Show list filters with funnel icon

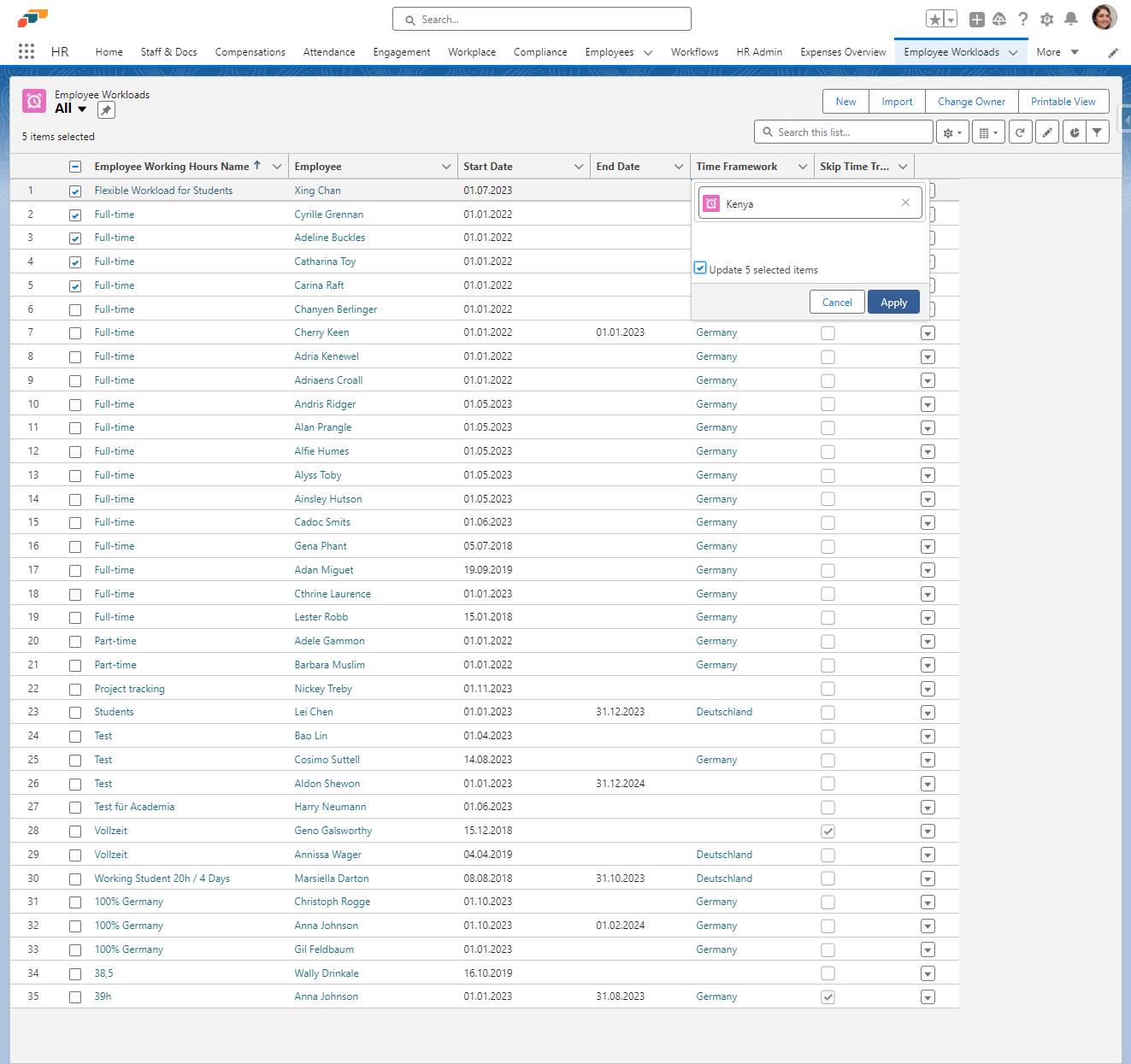(x=1097, y=132)
